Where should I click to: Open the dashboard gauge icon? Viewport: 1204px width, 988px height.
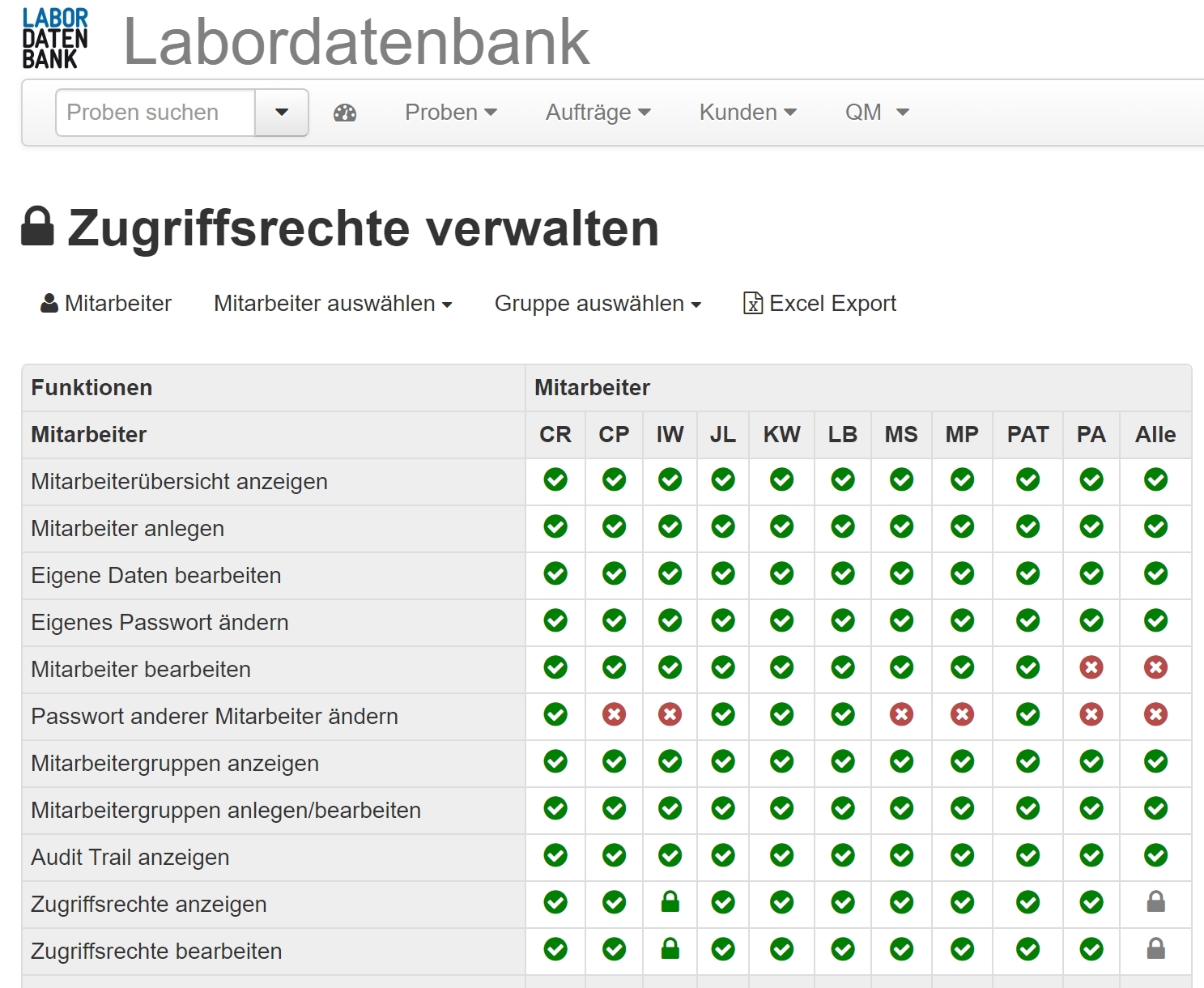(345, 113)
